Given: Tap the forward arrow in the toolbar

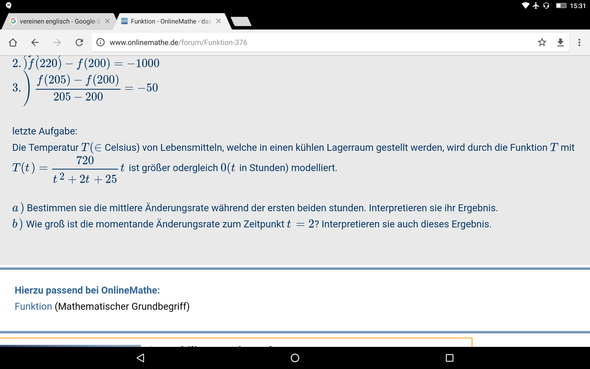Looking at the screenshot, I should click(57, 43).
